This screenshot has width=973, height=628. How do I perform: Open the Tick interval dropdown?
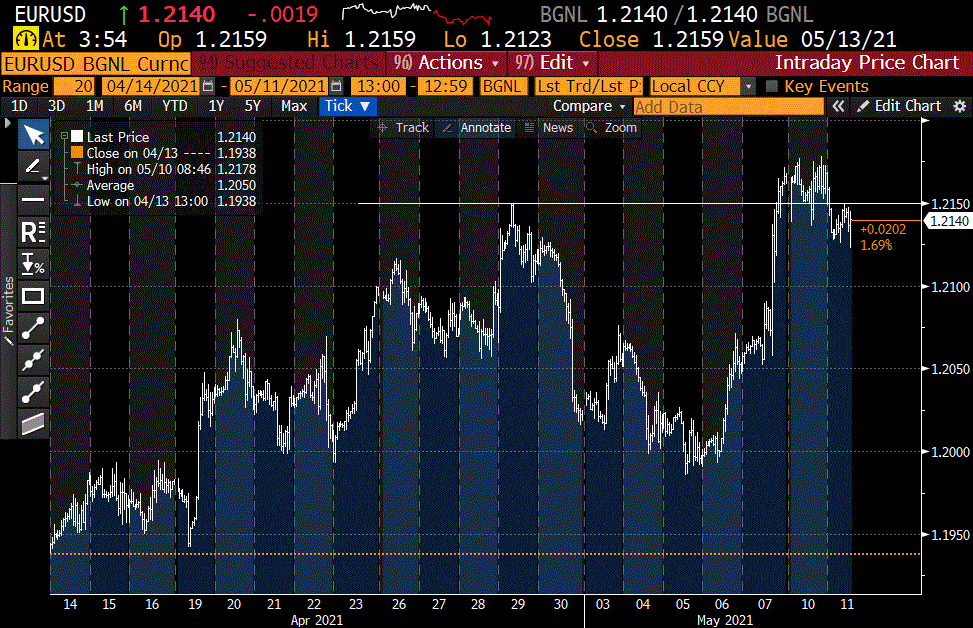pos(347,106)
